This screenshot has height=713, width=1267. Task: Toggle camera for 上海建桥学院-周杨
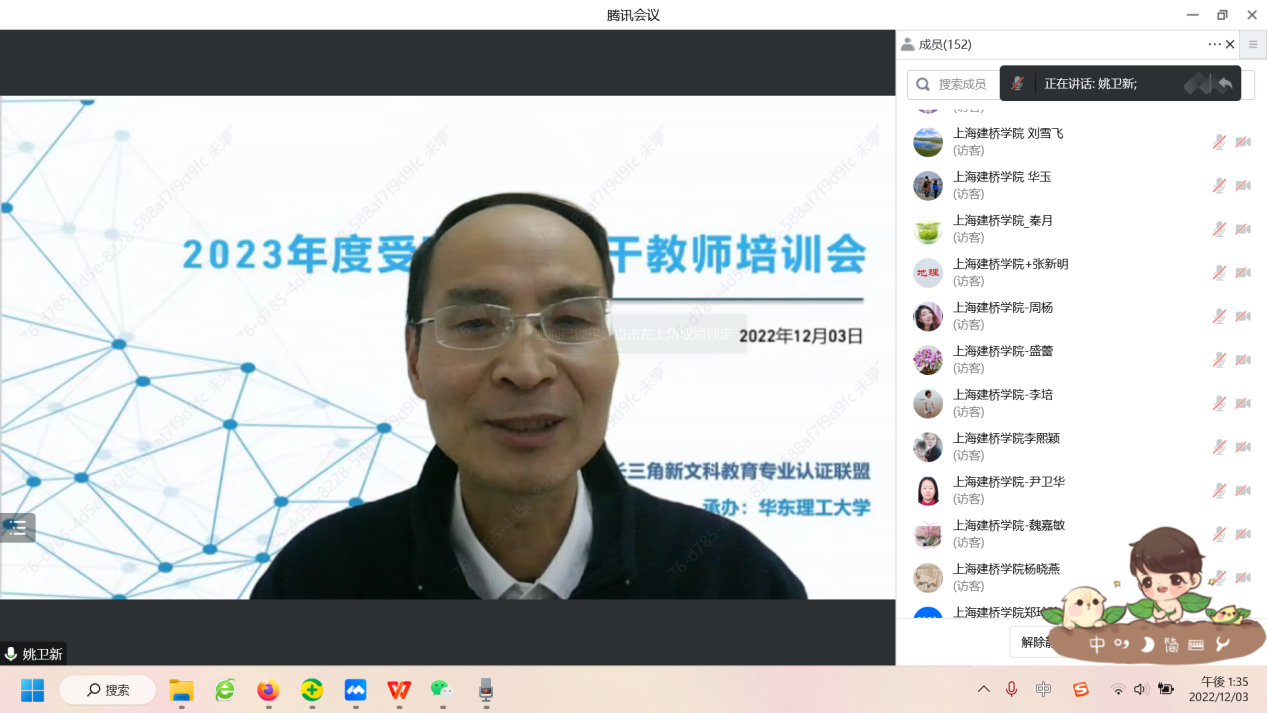pos(1243,316)
